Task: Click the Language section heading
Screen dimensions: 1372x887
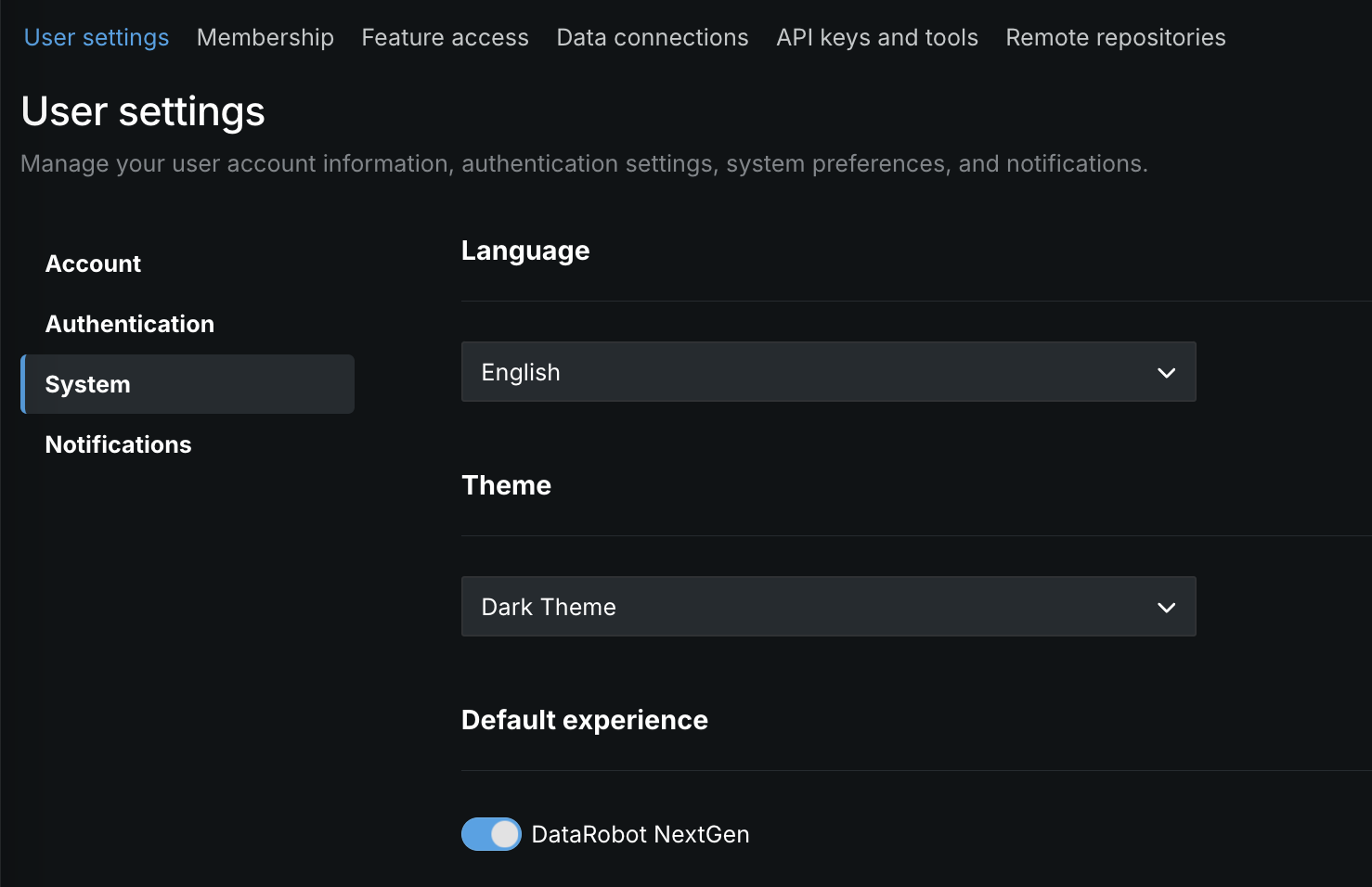Action: click(524, 251)
